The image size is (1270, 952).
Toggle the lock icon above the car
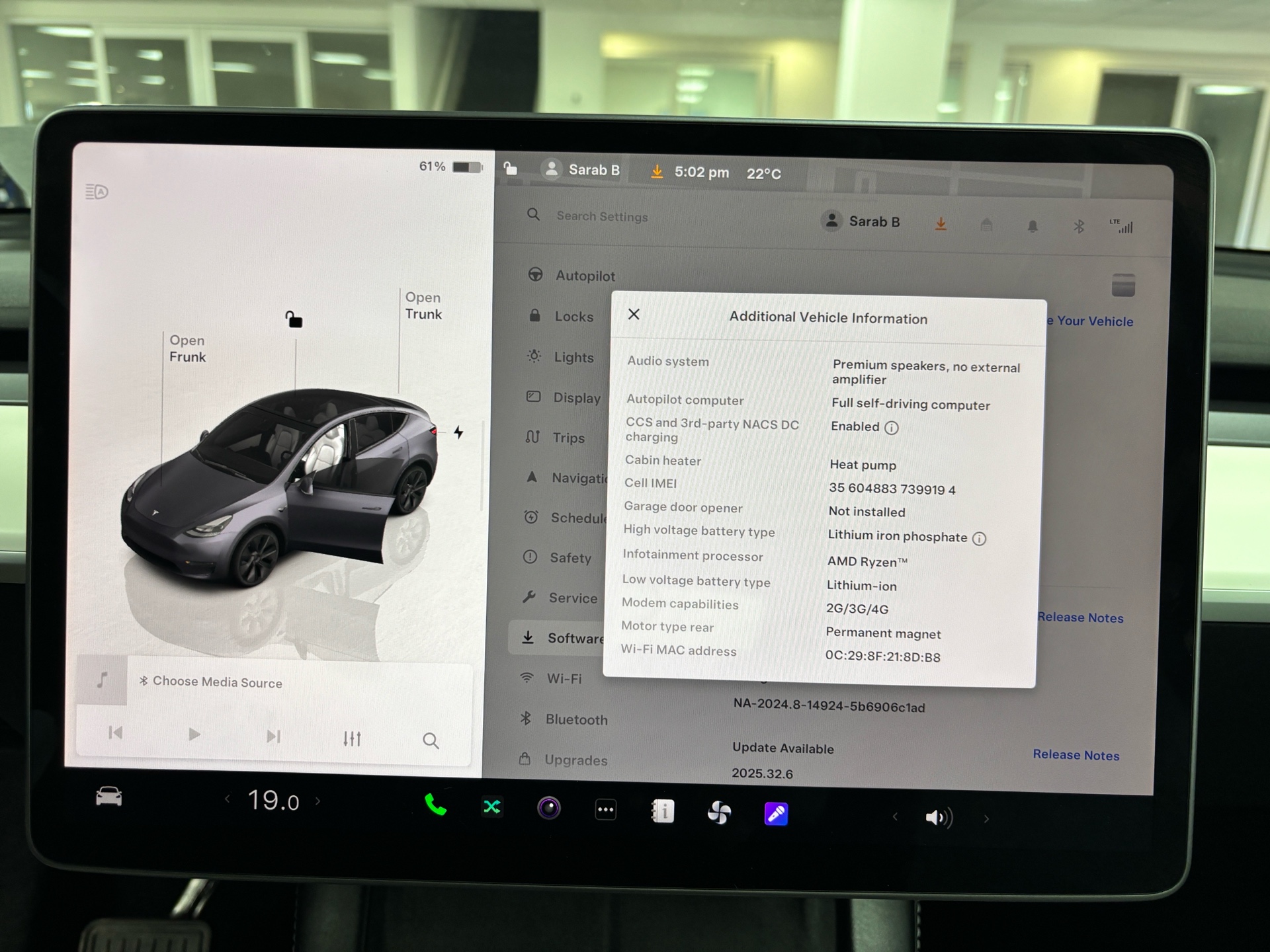click(294, 319)
